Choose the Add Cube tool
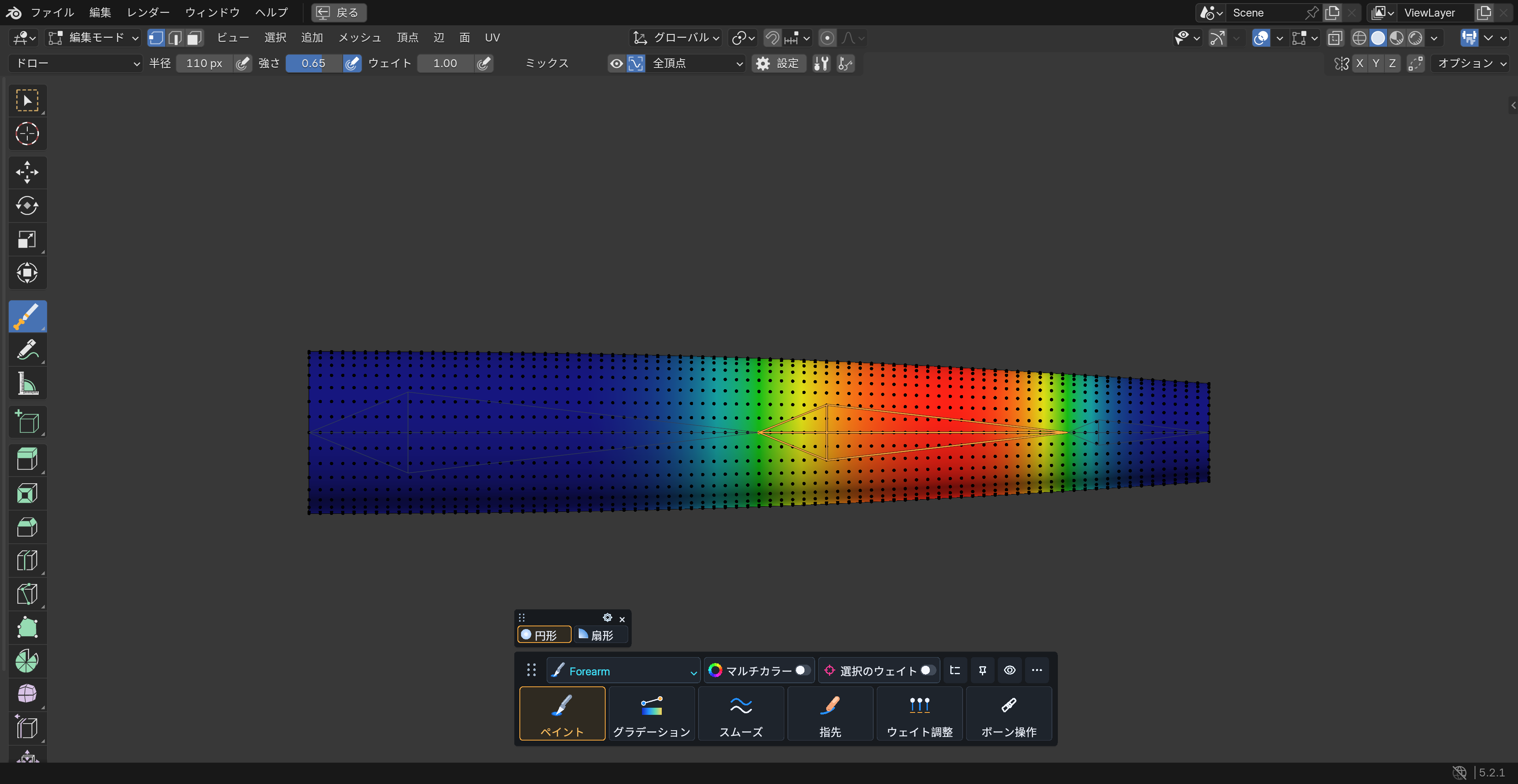 pyautogui.click(x=27, y=422)
